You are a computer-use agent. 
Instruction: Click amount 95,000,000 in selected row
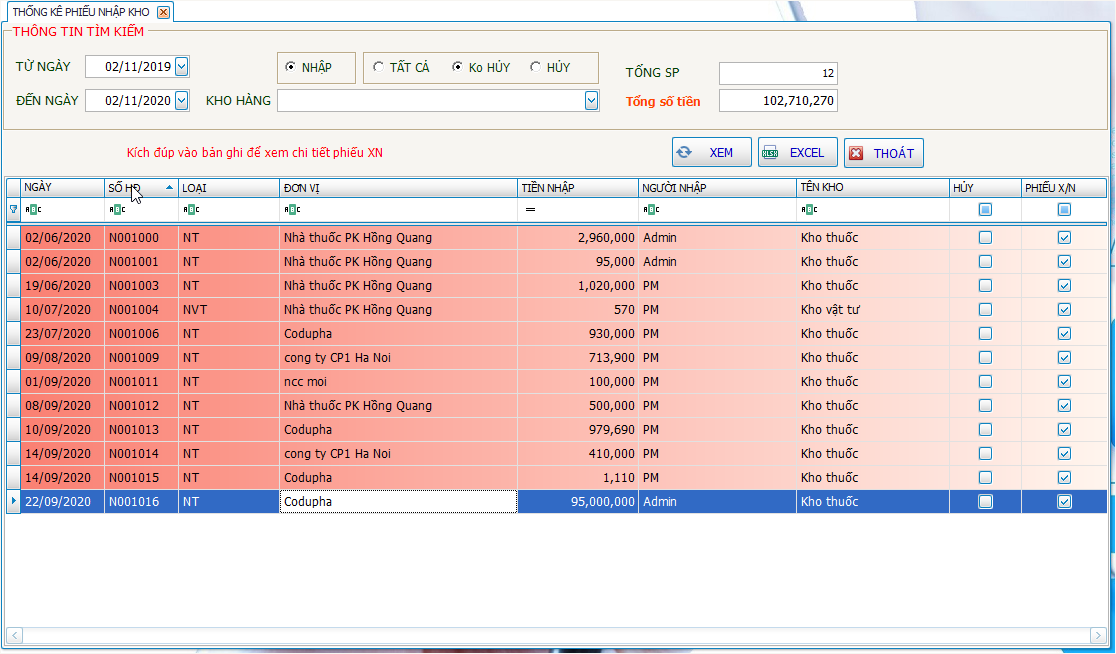click(x=577, y=502)
